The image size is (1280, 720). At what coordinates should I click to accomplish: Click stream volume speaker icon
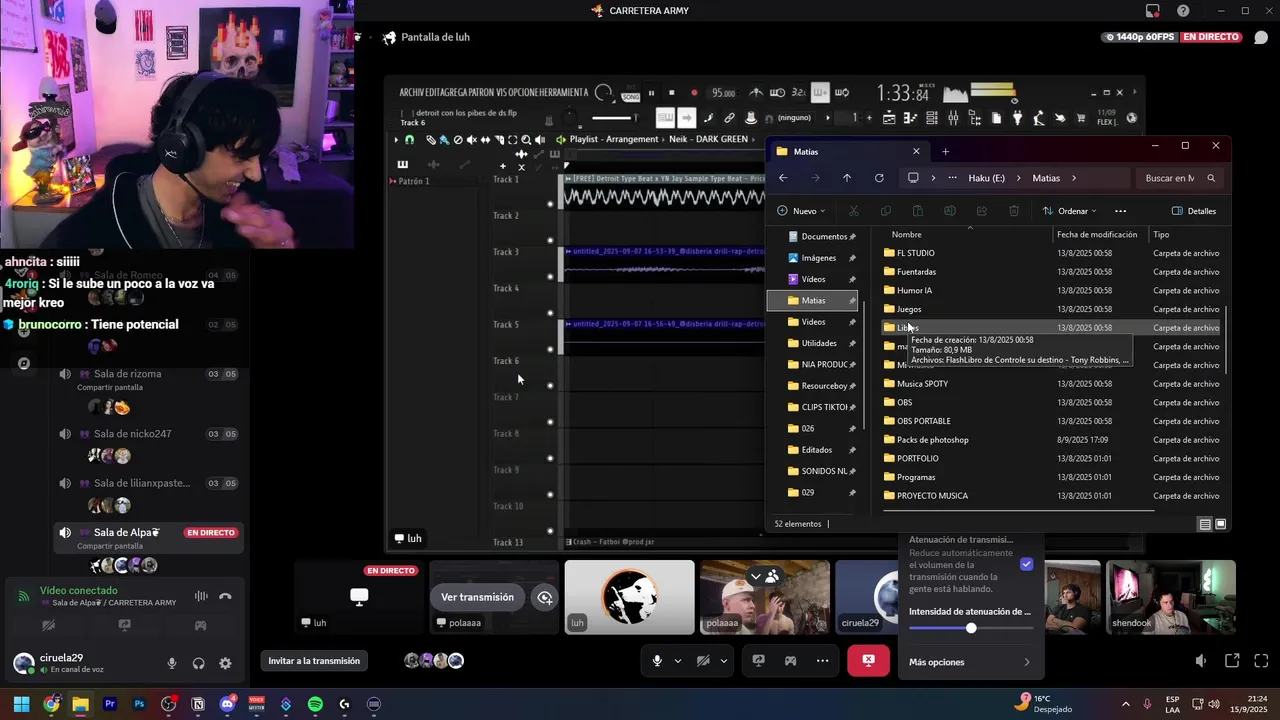tap(1201, 661)
